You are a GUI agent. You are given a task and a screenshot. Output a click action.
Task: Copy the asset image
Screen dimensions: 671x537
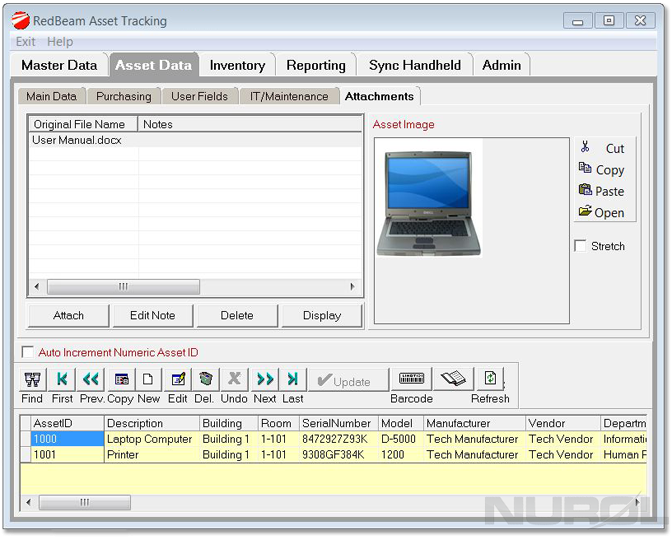tap(602, 169)
